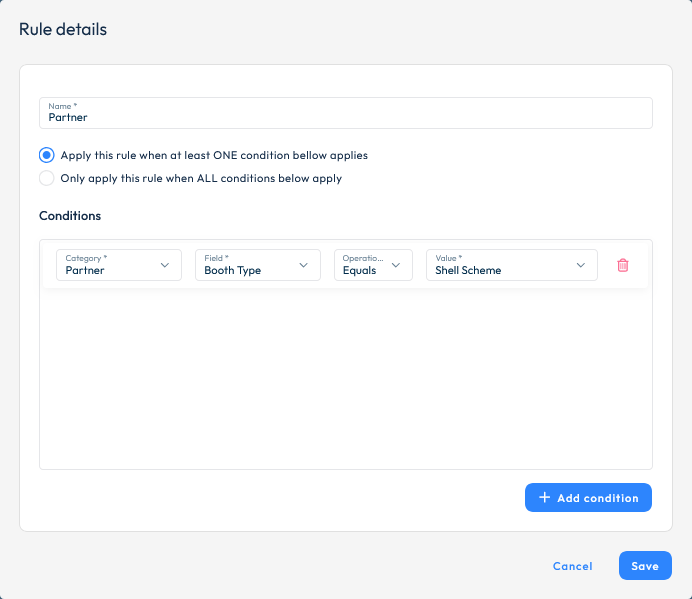Open the Operation dropdown showing Equals
This screenshot has width=692, height=599.
point(373,265)
